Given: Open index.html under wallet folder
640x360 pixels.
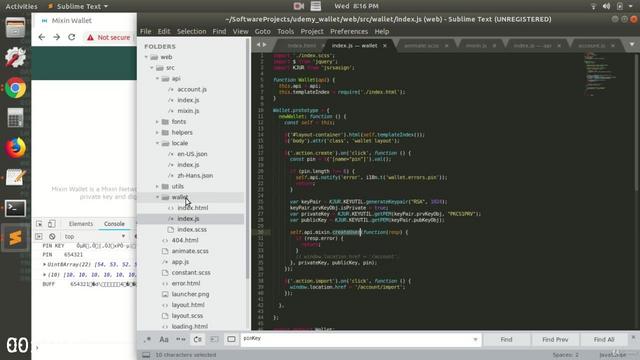Looking at the screenshot, I should tap(193, 208).
